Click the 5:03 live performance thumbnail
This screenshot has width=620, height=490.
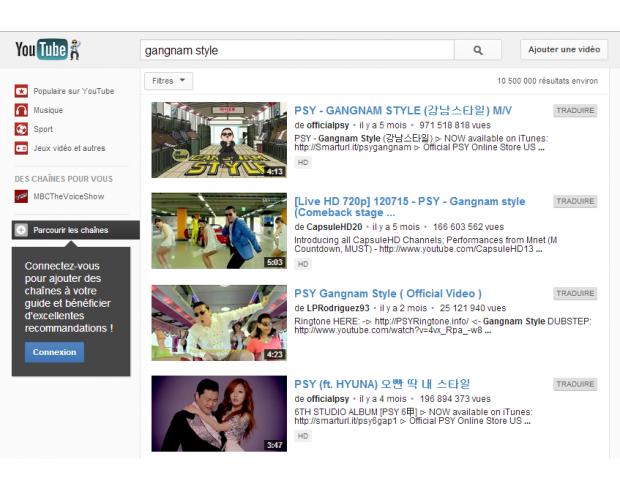219,231
